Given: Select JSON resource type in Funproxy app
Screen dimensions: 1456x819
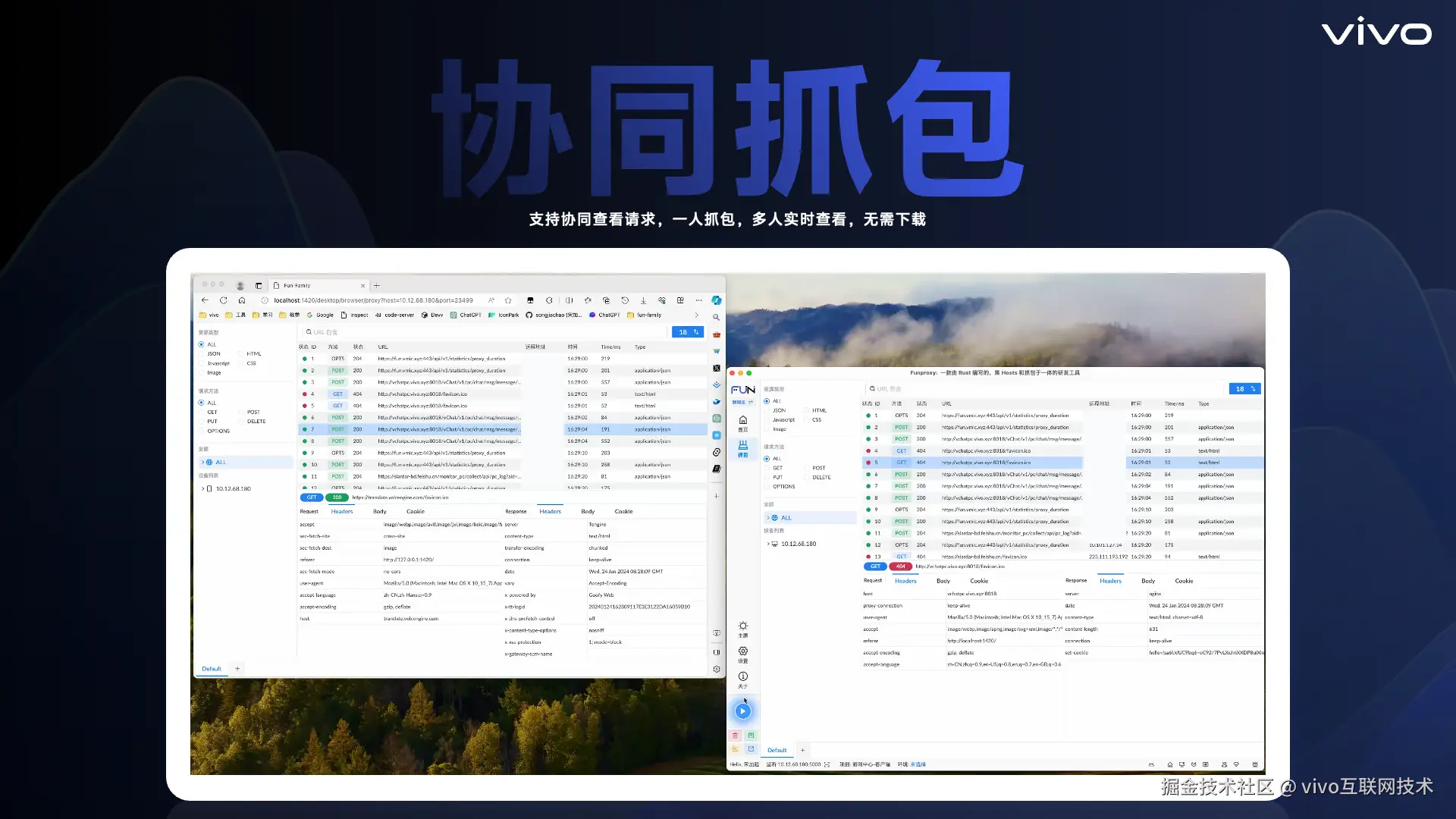Looking at the screenshot, I should [779, 410].
